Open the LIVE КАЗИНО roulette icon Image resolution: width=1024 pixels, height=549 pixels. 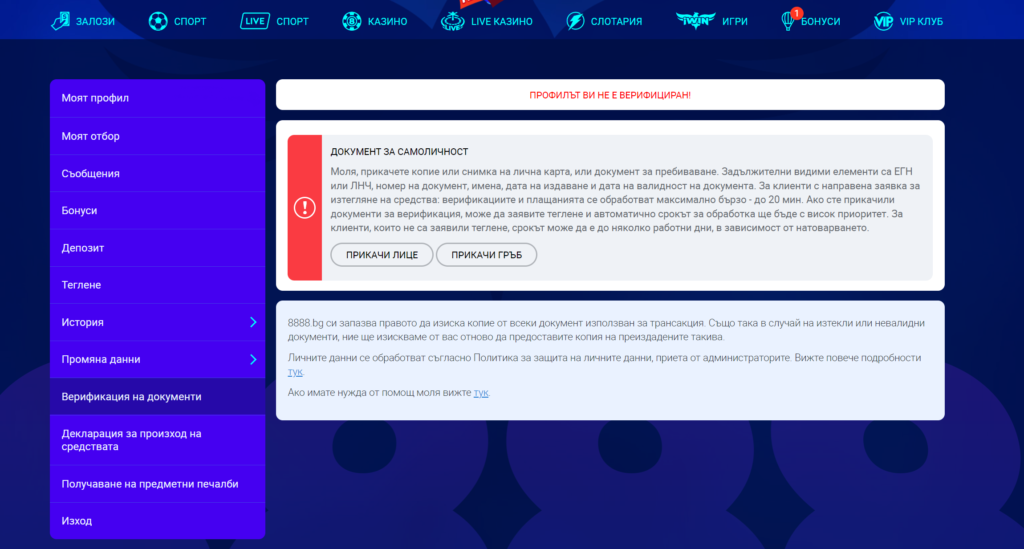[x=453, y=21]
